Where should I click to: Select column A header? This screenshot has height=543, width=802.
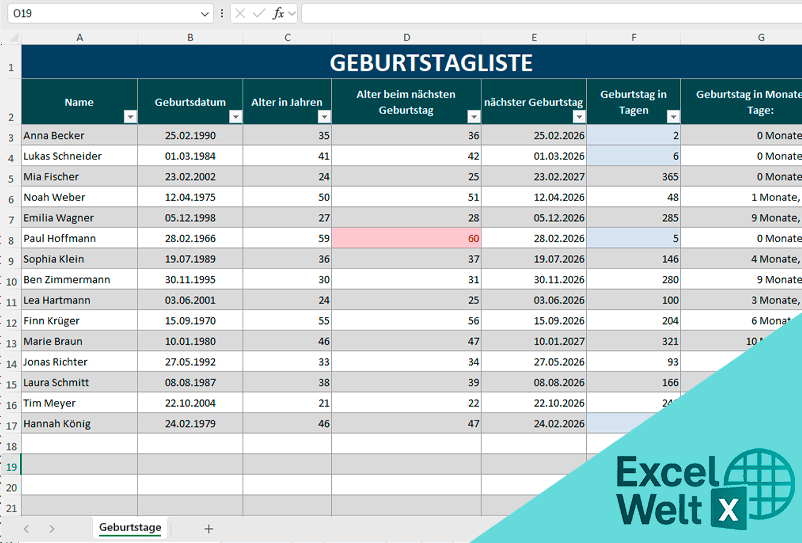point(79,38)
